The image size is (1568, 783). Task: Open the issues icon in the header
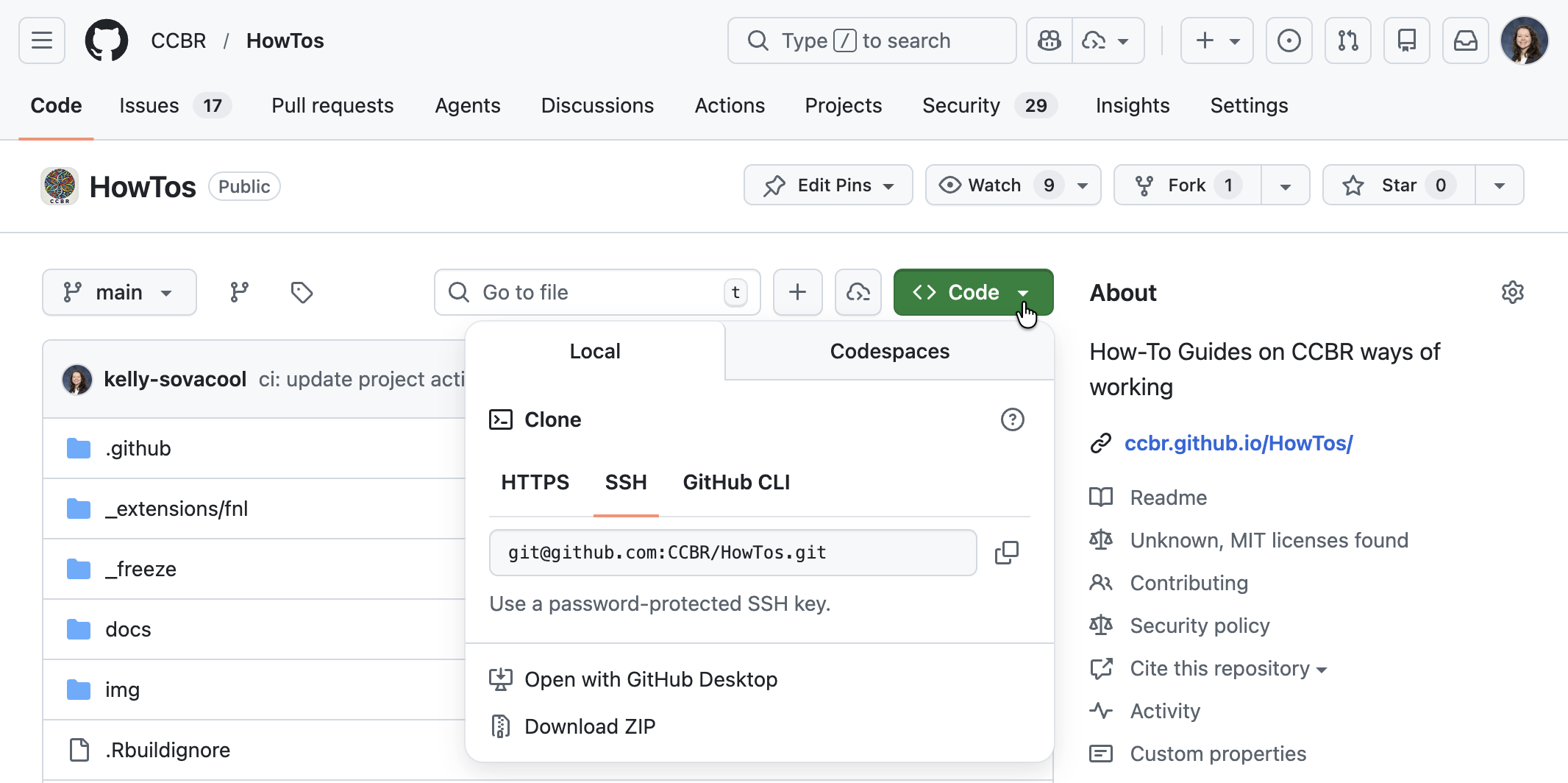1289,40
